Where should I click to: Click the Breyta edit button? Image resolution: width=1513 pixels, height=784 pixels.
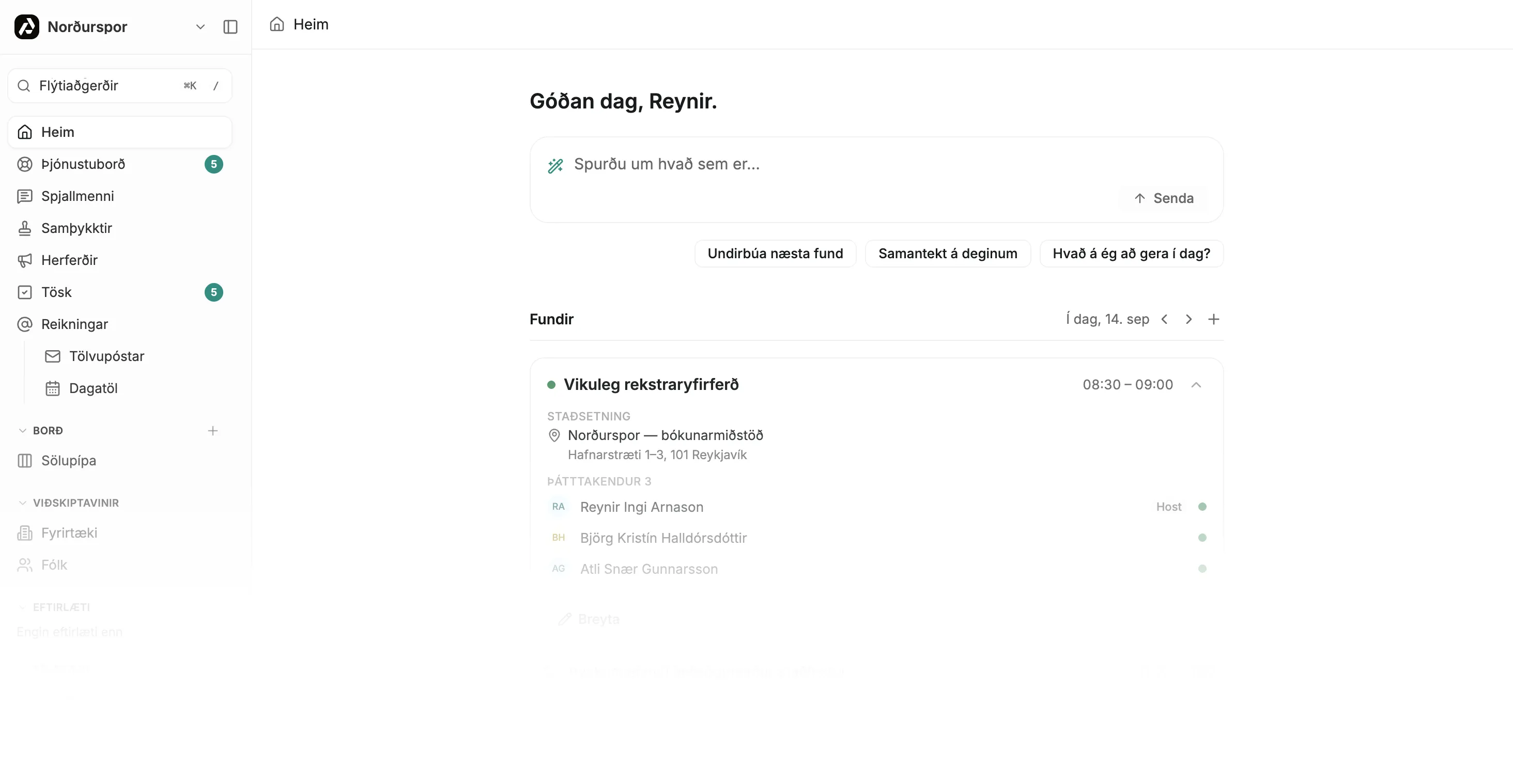[x=589, y=619]
